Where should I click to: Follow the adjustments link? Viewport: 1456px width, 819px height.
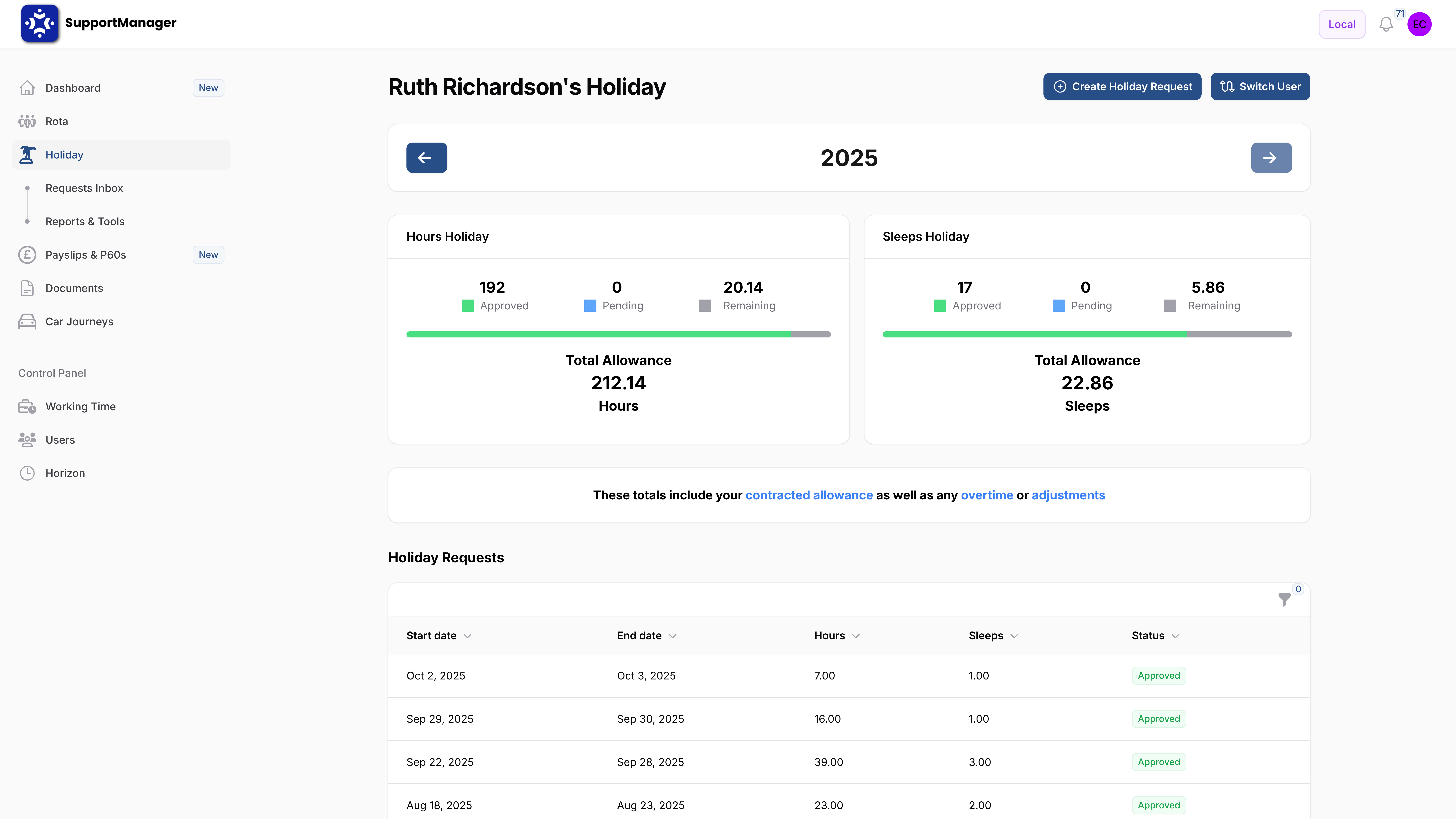click(x=1068, y=495)
